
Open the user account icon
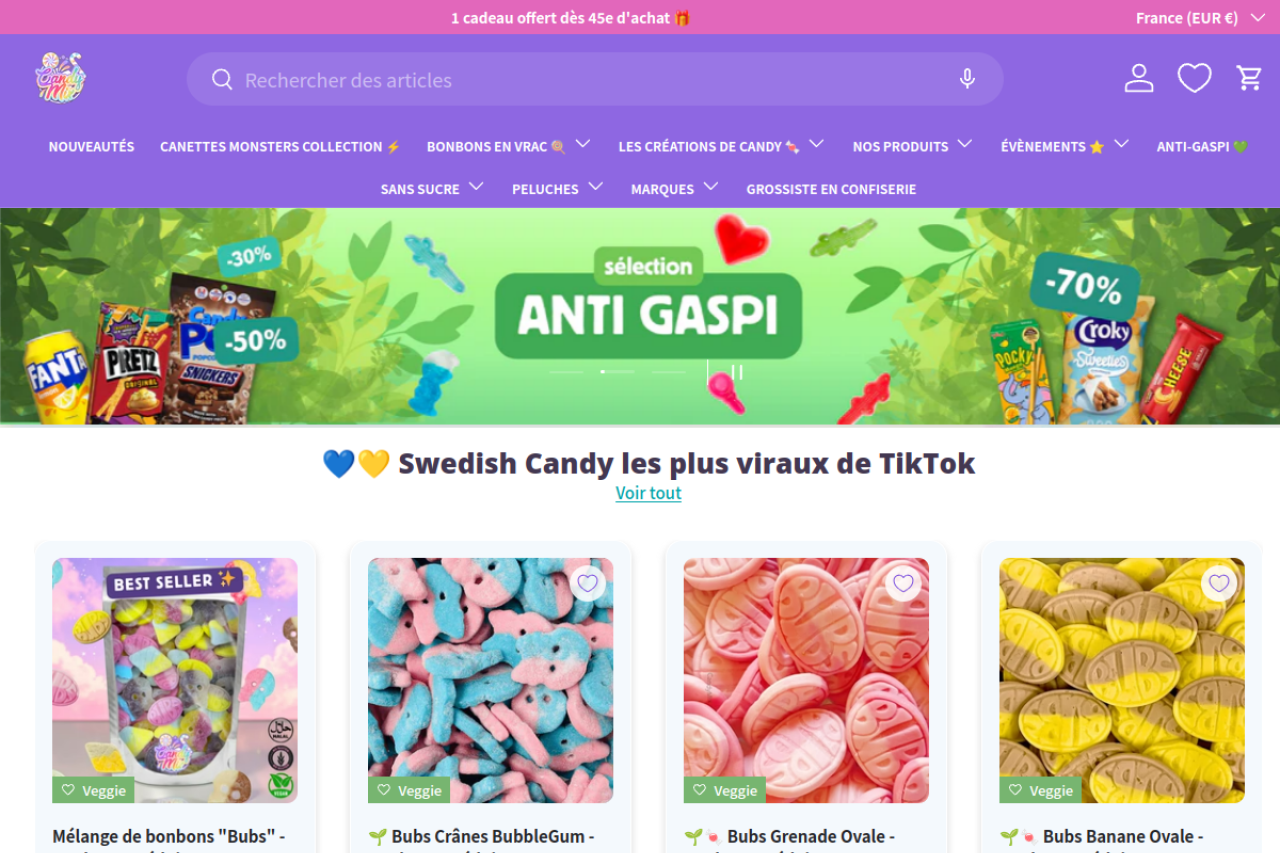(x=1139, y=78)
